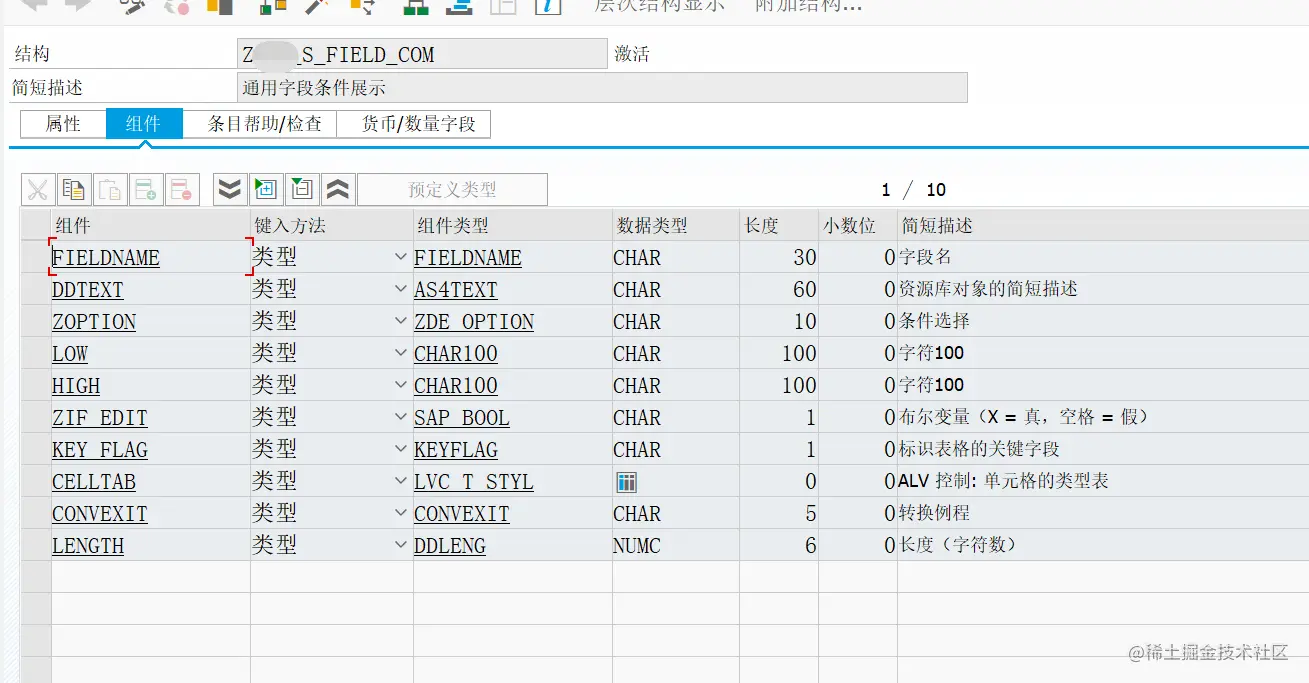This screenshot has width=1309, height=683.
Task: Click the 长度 column header
Action: click(x=779, y=226)
